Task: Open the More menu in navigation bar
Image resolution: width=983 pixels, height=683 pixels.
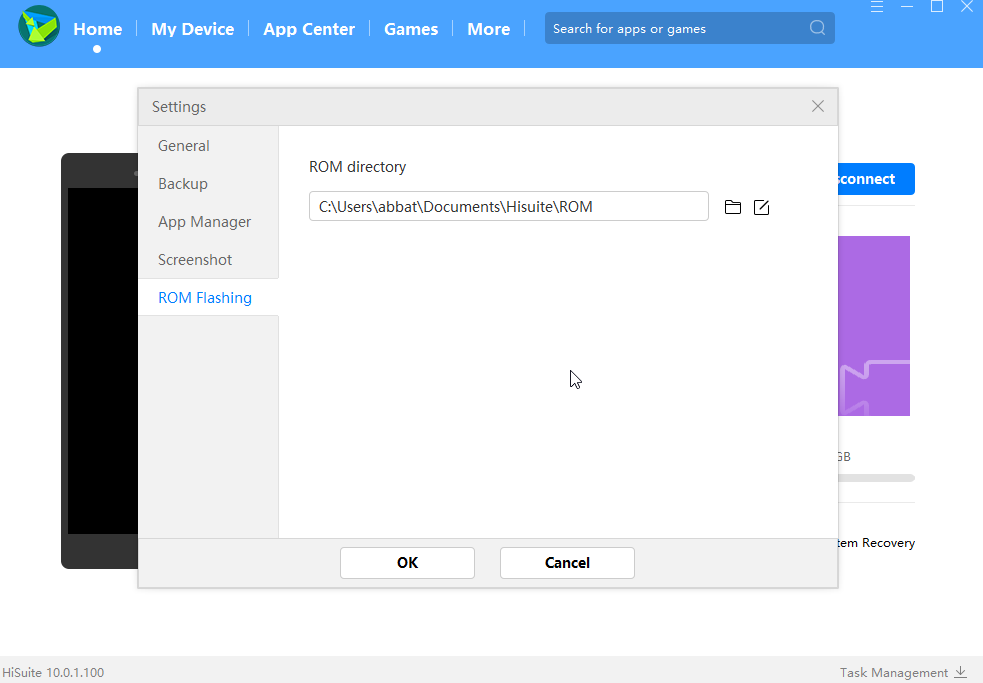Action: click(488, 29)
